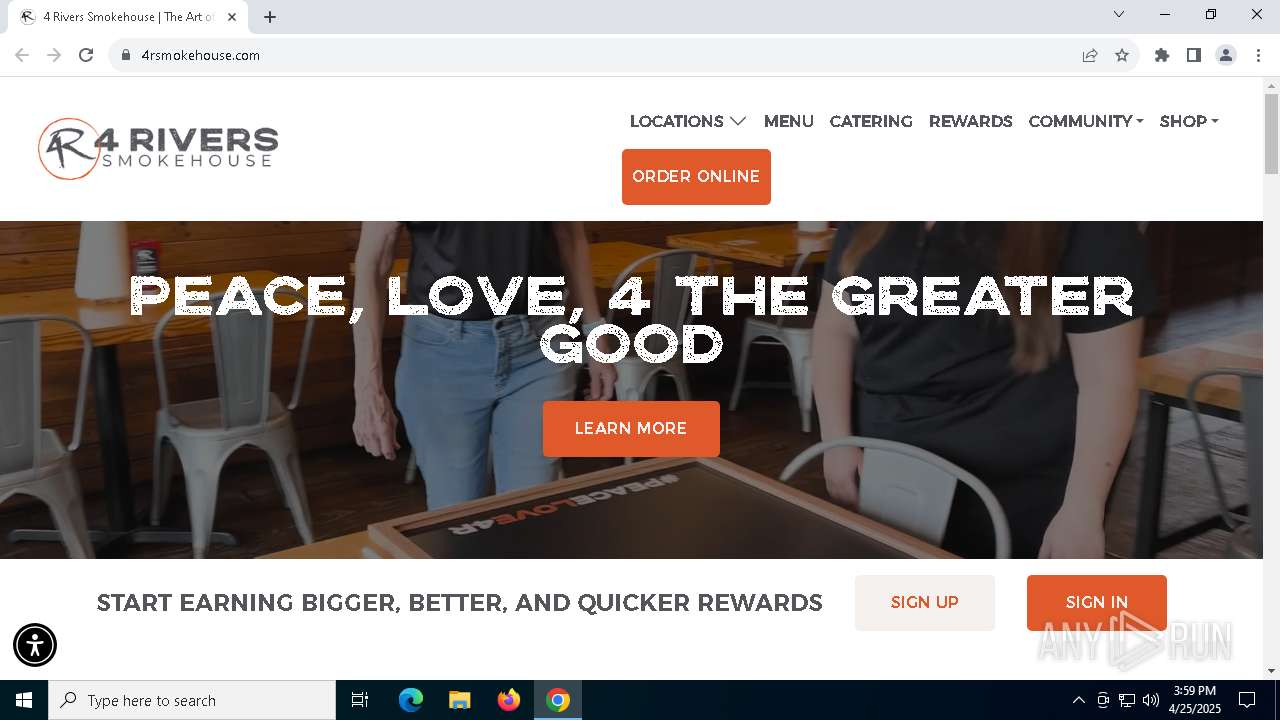
Task: Open the Chrome extensions puzzle icon
Action: [x=1162, y=55]
